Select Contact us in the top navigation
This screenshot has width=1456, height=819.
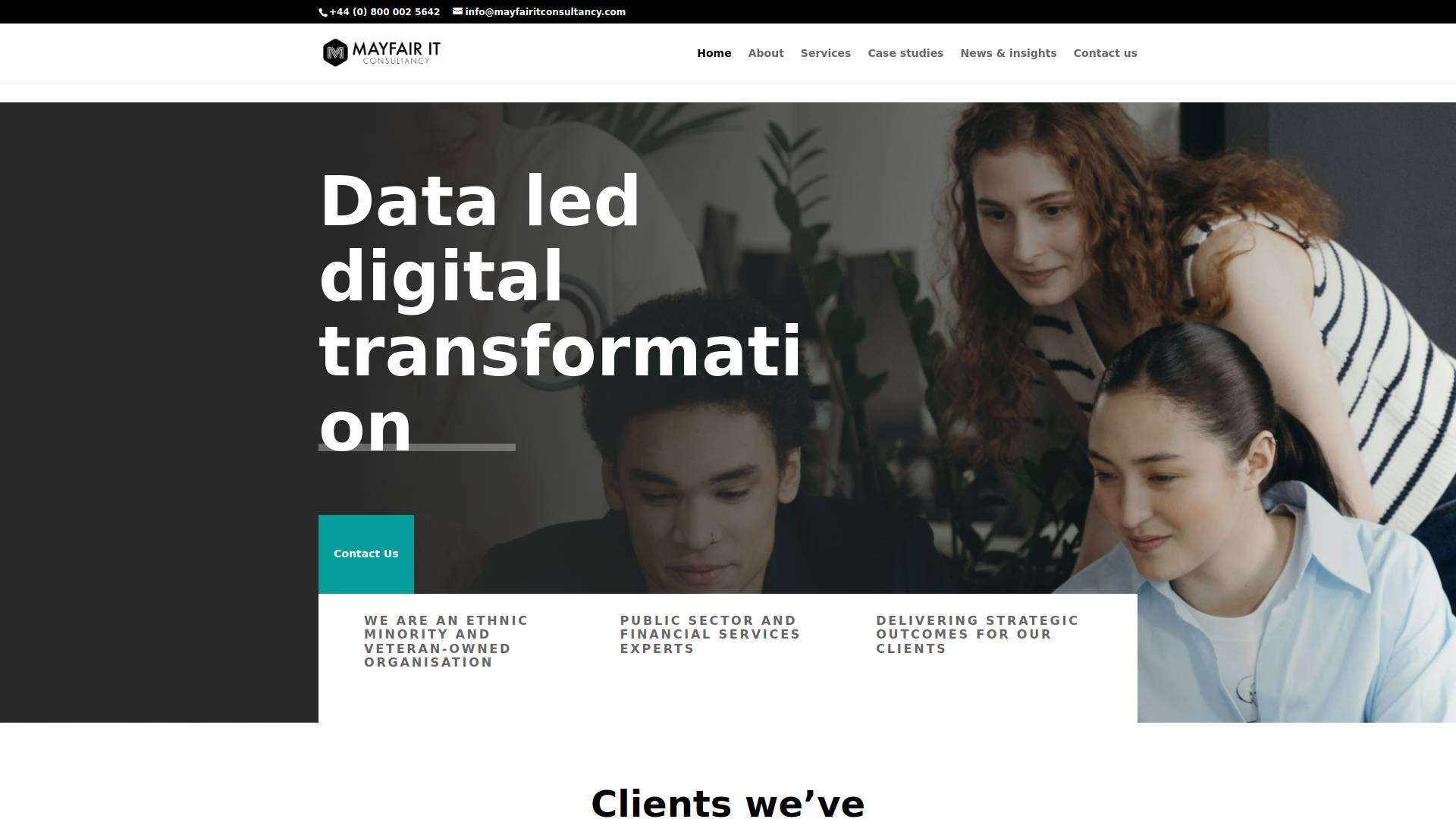pos(1105,53)
